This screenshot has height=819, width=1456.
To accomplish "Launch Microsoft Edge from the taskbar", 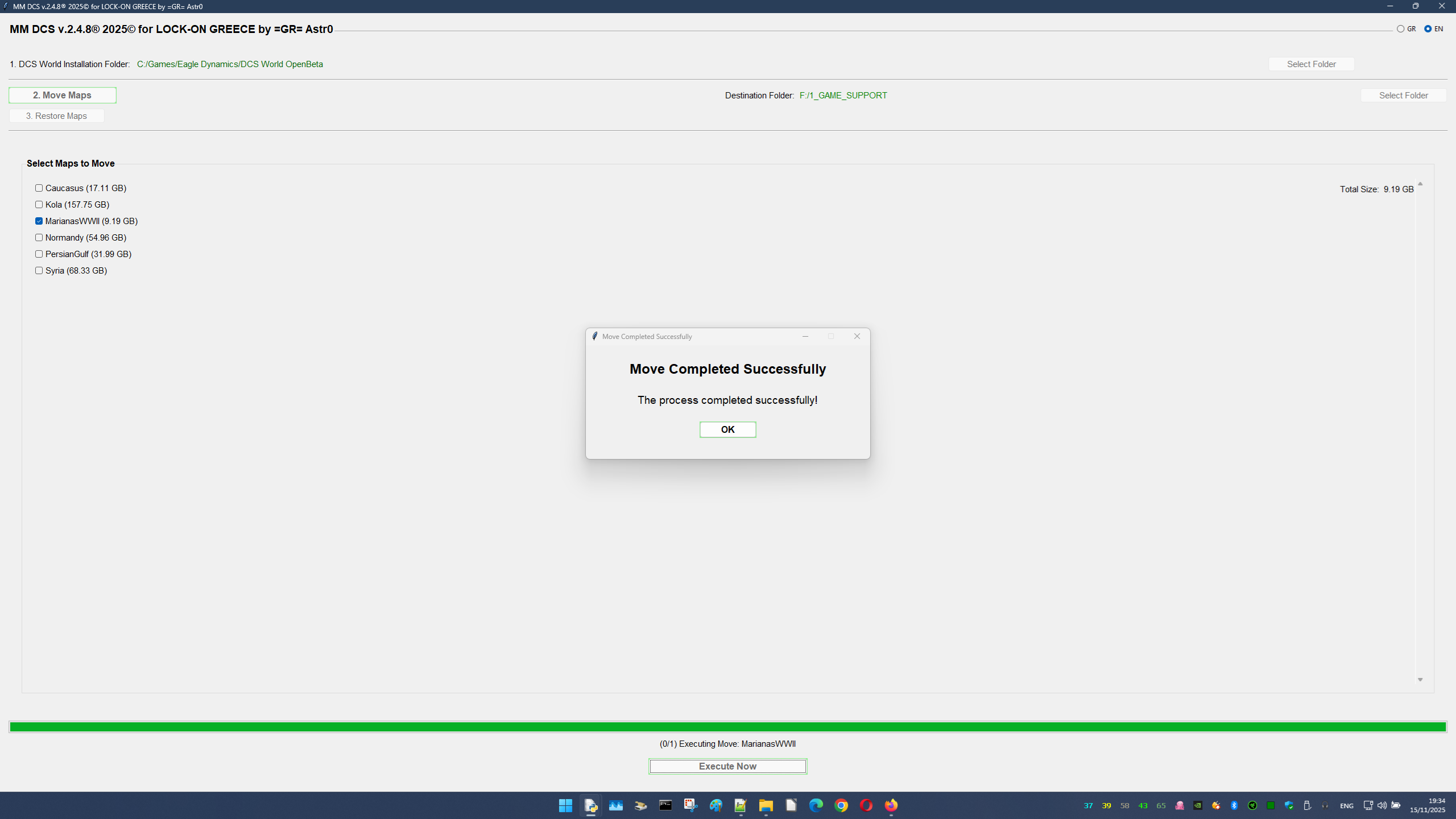I will click(x=816, y=805).
